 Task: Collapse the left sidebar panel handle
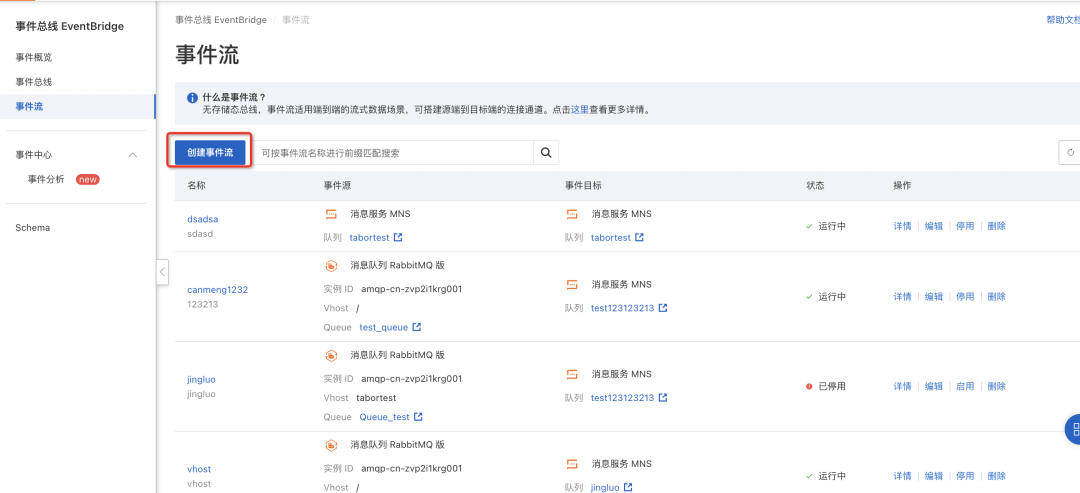click(x=162, y=272)
